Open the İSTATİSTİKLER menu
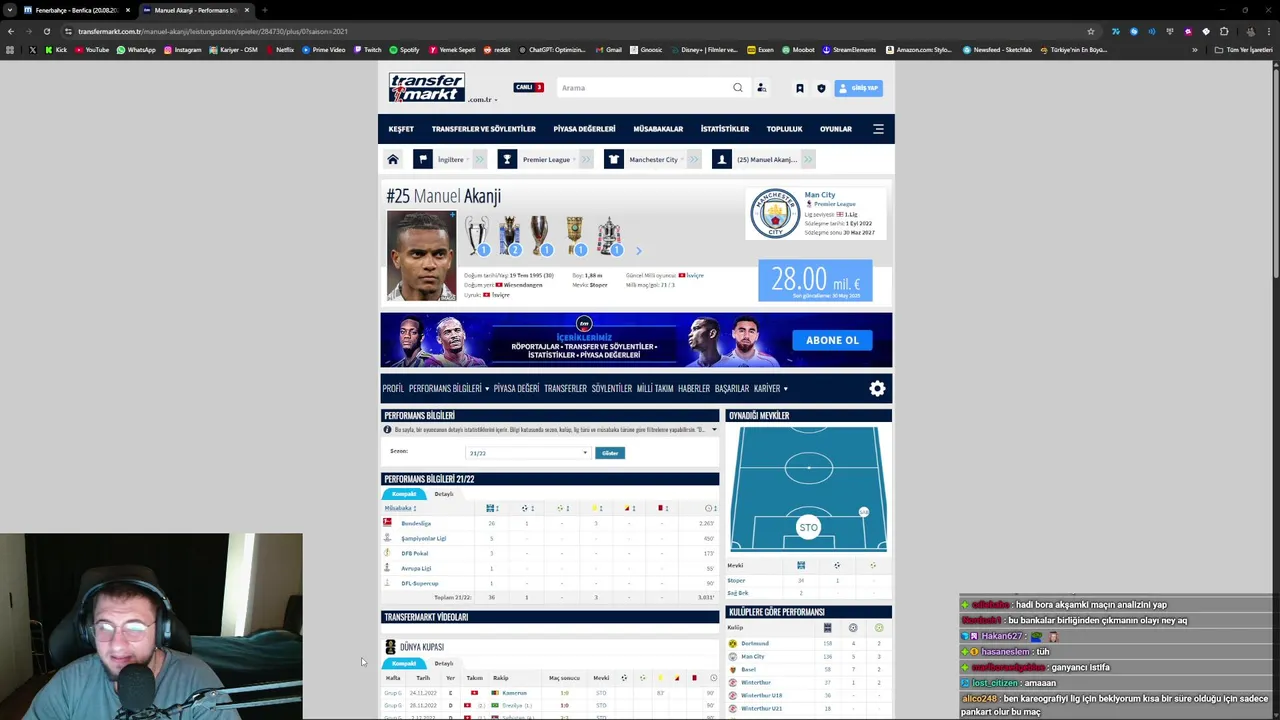The width and height of the screenshot is (1280, 720). click(725, 129)
